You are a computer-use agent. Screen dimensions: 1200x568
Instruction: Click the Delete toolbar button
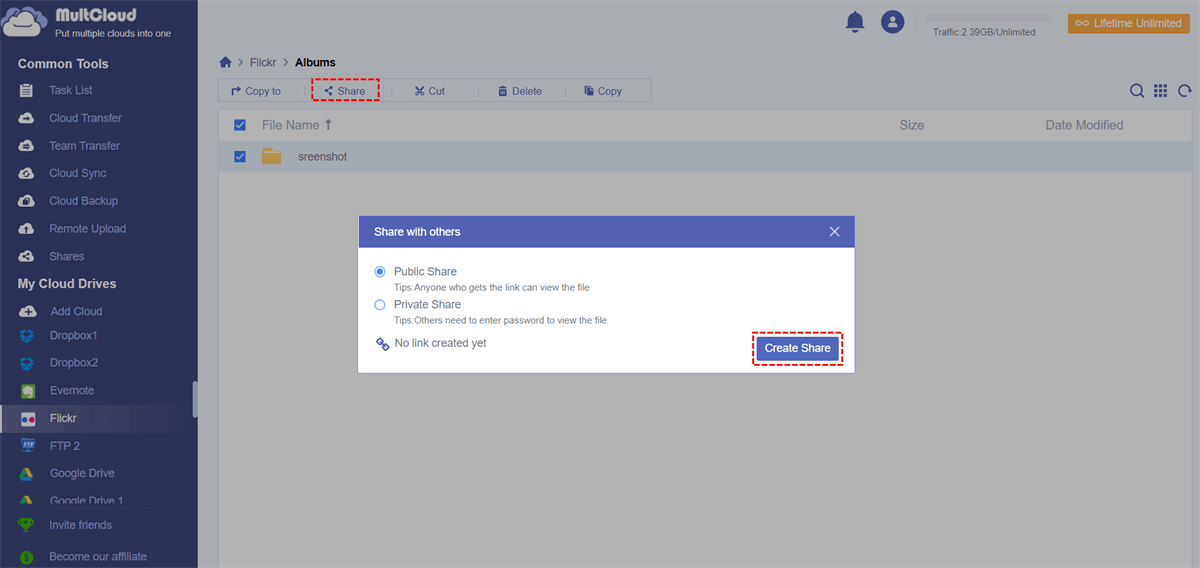pyautogui.click(x=520, y=91)
